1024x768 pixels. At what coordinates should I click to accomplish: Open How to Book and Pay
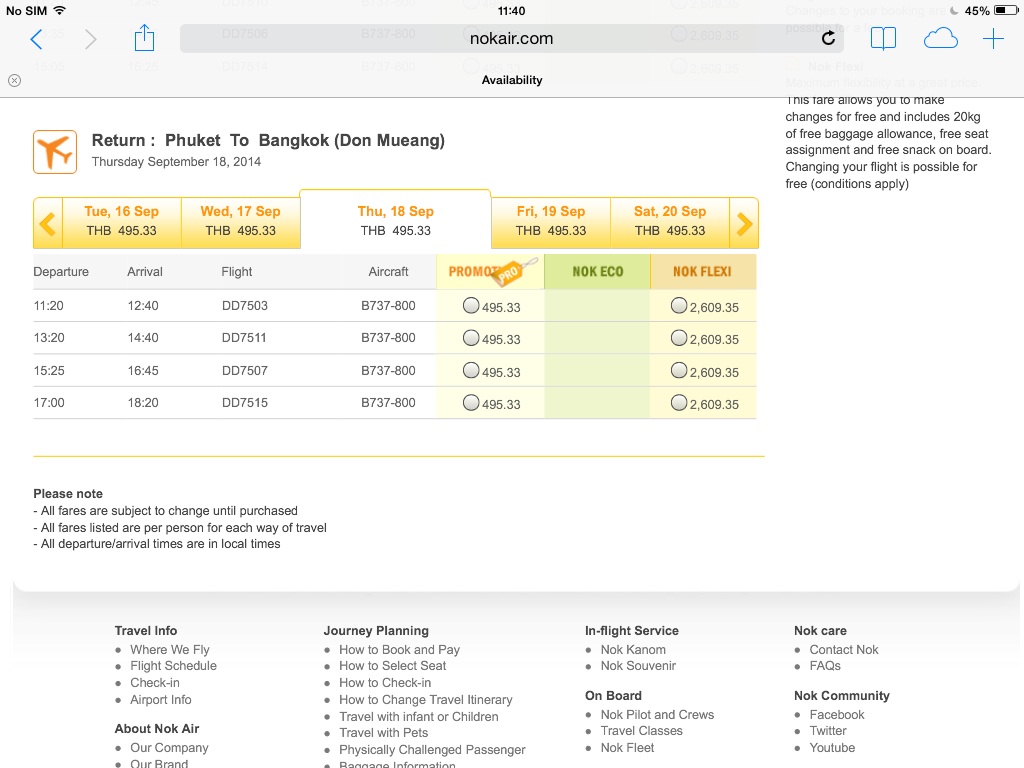pyautogui.click(x=399, y=650)
